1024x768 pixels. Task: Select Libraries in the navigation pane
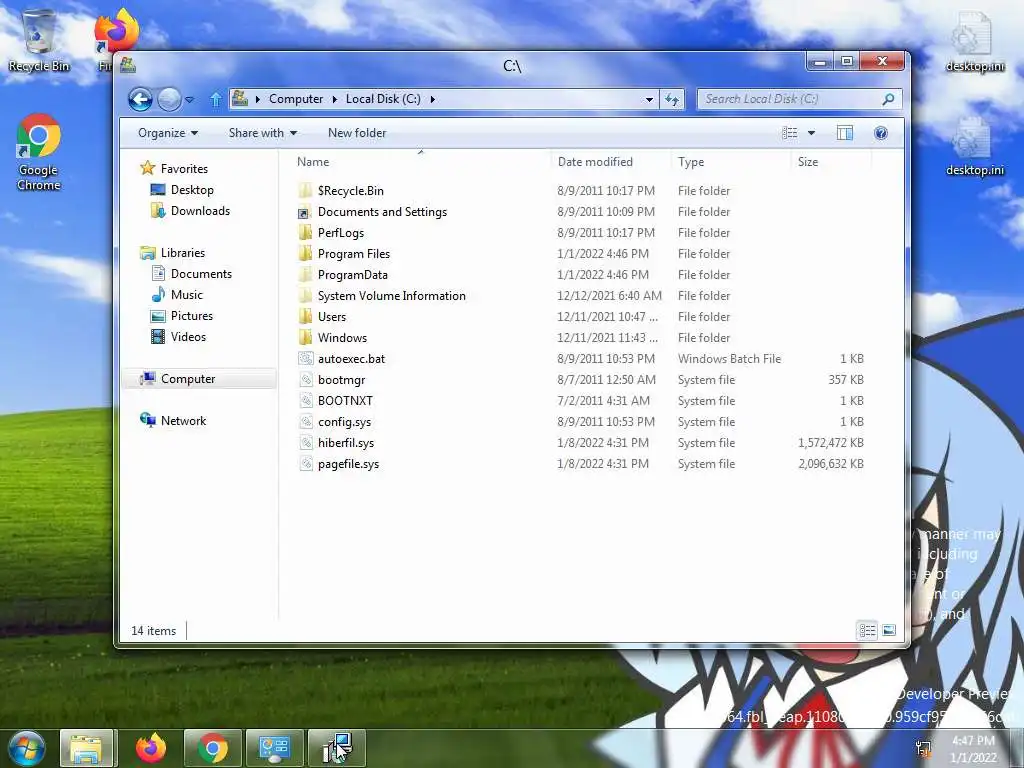tap(183, 253)
